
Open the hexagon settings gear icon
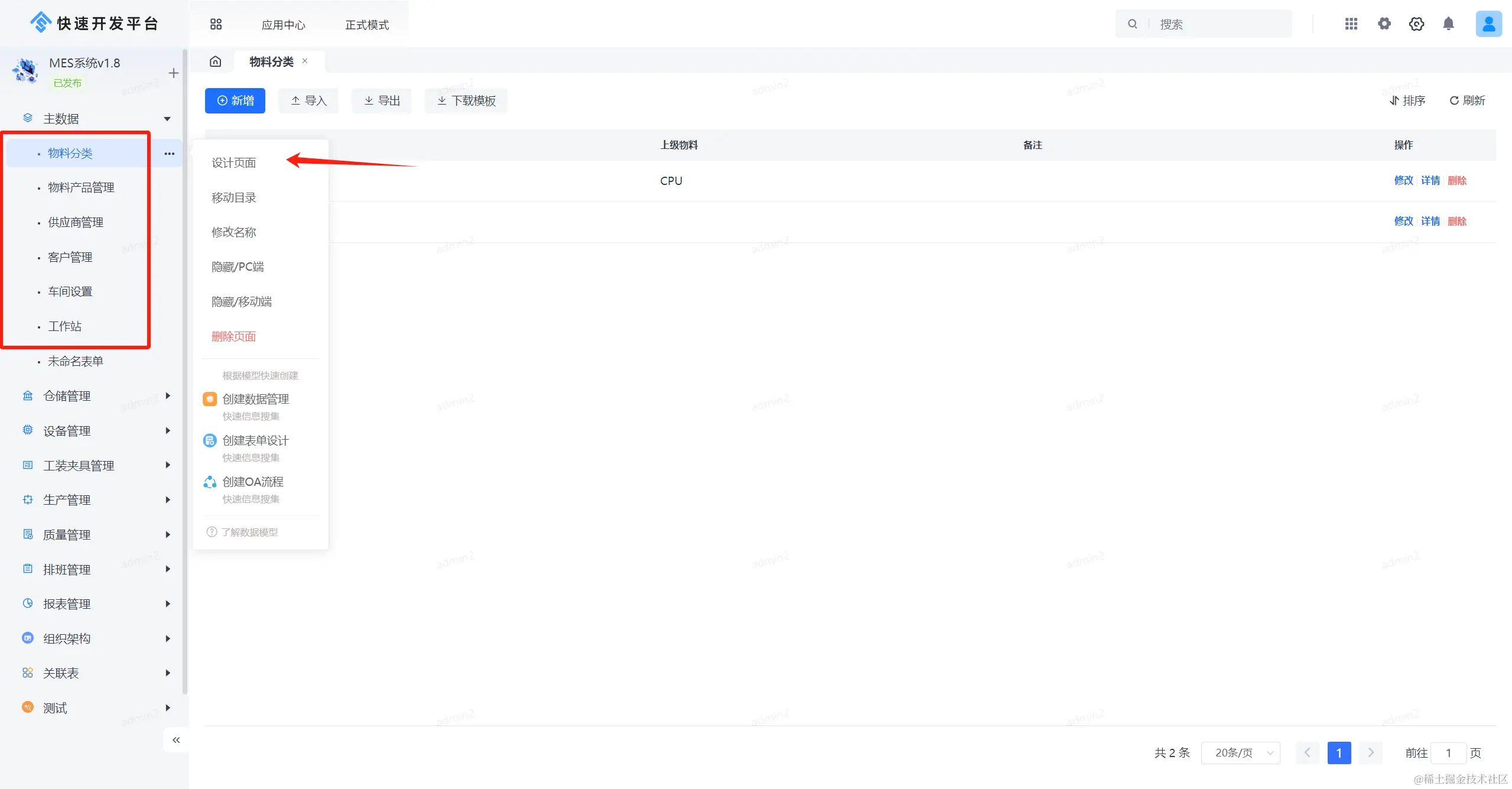(1416, 24)
